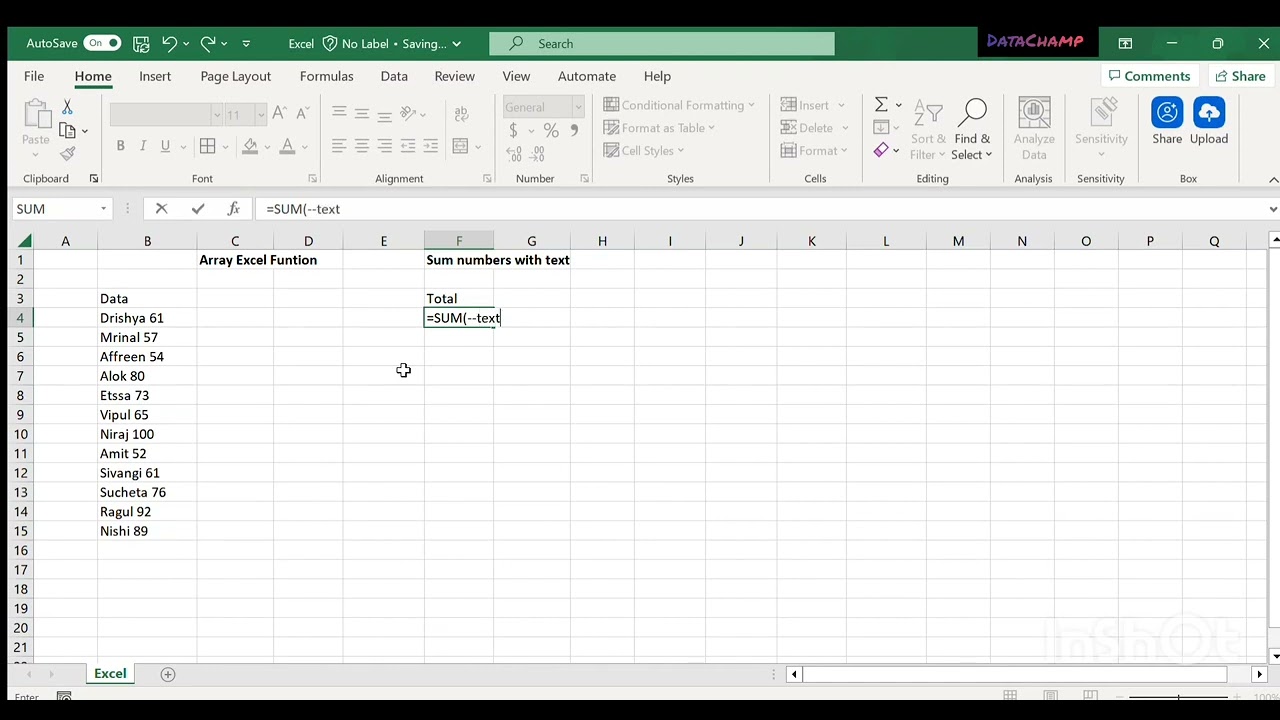The height and width of the screenshot is (720, 1280).
Task: Open the Data tab
Action: (394, 76)
